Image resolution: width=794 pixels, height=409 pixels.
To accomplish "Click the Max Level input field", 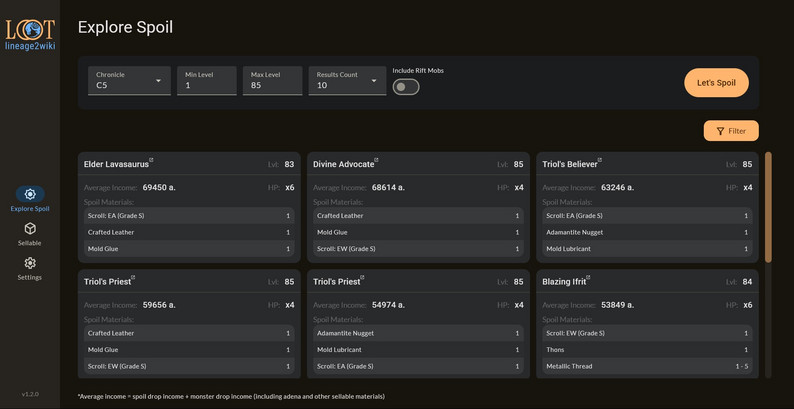I will point(273,85).
